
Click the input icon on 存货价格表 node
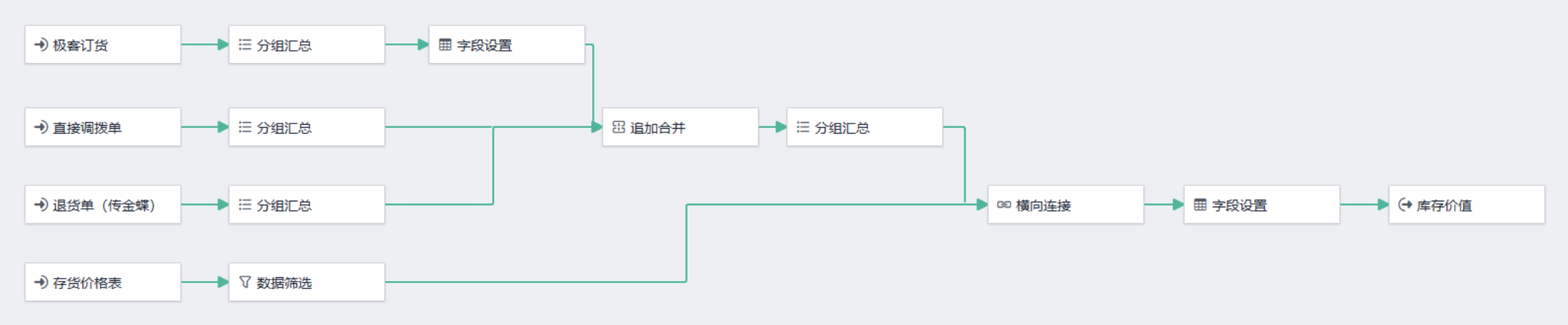pos(41,282)
